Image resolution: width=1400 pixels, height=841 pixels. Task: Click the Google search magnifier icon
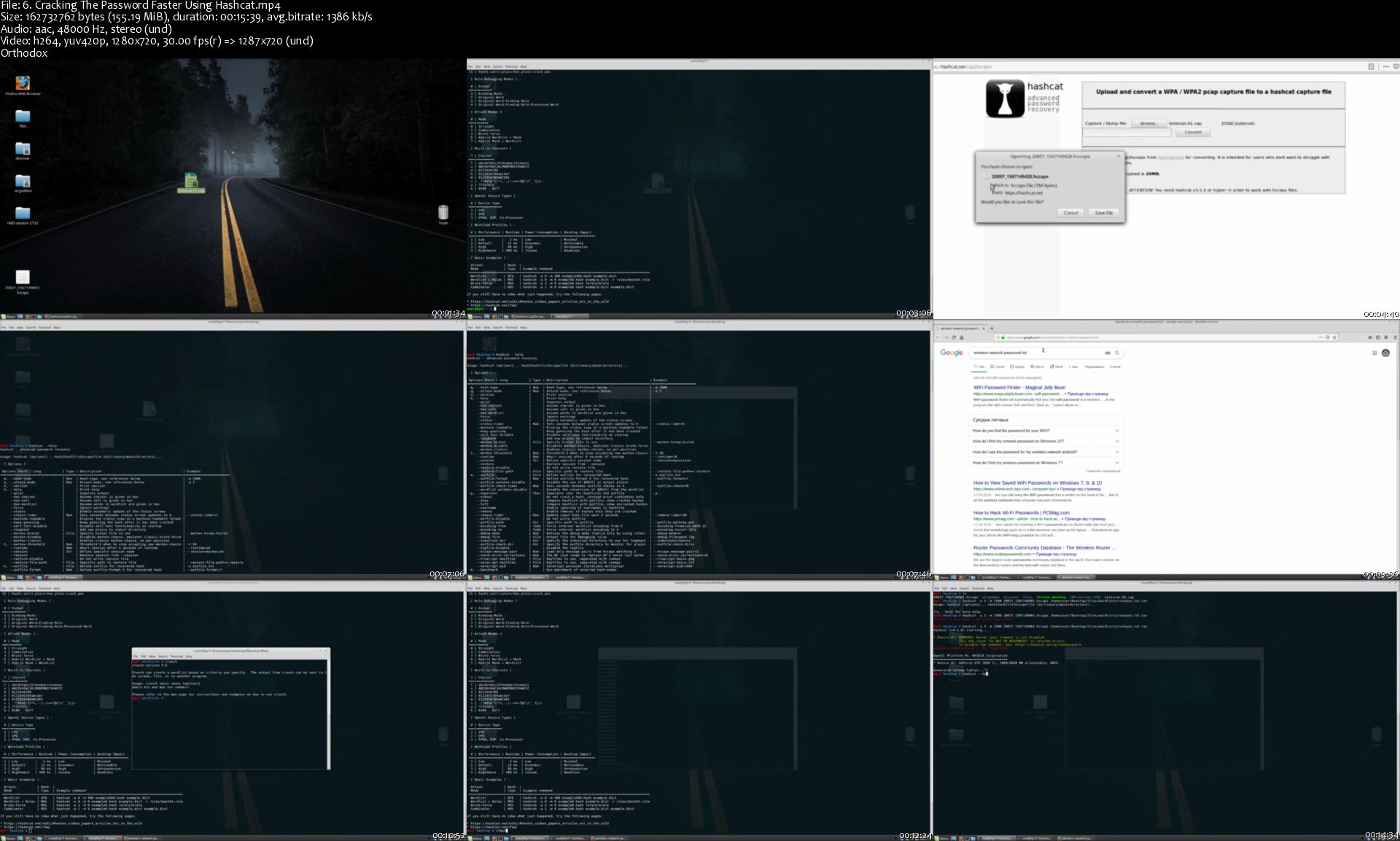coord(1116,353)
